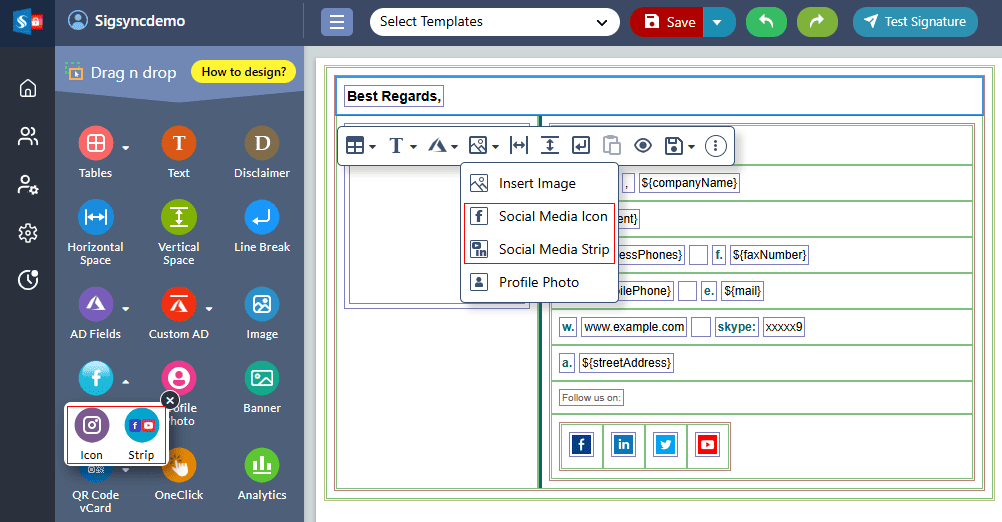Toggle the eye preview icon in toolbar
Image resolution: width=1002 pixels, height=522 pixels.
[643, 146]
